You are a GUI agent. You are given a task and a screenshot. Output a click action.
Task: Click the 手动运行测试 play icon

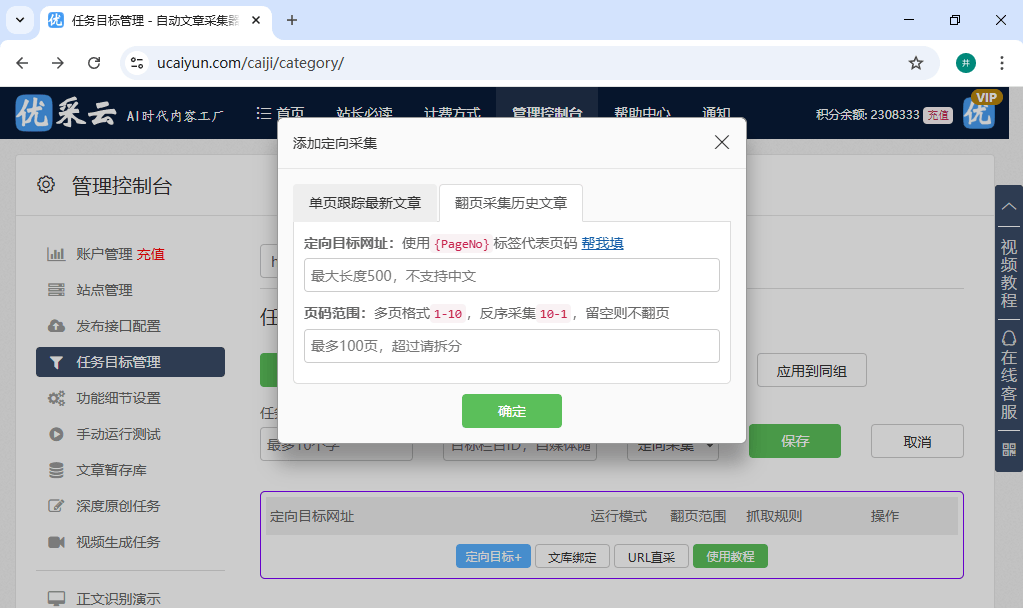[56, 433]
